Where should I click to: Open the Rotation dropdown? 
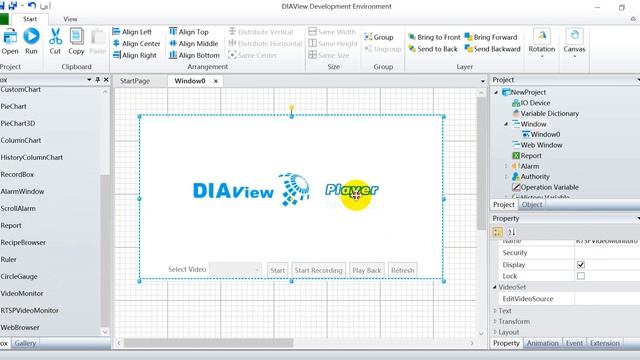pyautogui.click(x=542, y=42)
